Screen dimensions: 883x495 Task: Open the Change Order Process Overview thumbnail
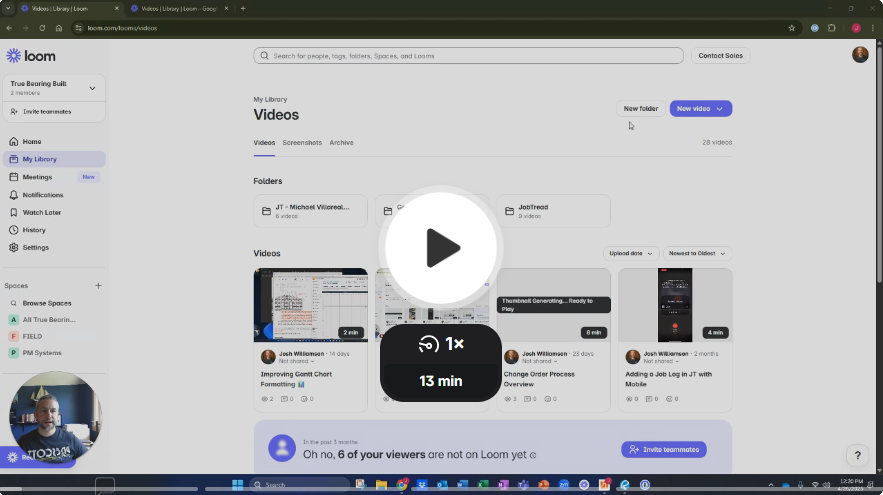pyautogui.click(x=554, y=305)
